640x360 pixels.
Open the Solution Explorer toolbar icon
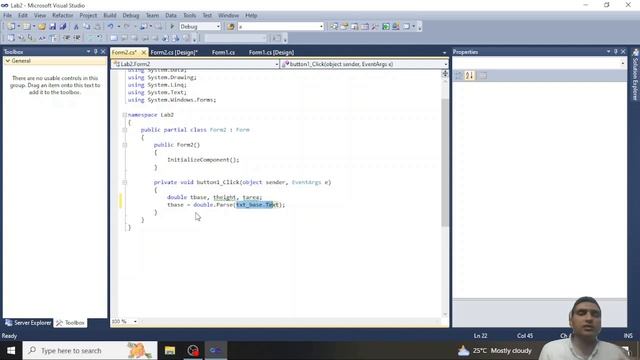click(334, 27)
